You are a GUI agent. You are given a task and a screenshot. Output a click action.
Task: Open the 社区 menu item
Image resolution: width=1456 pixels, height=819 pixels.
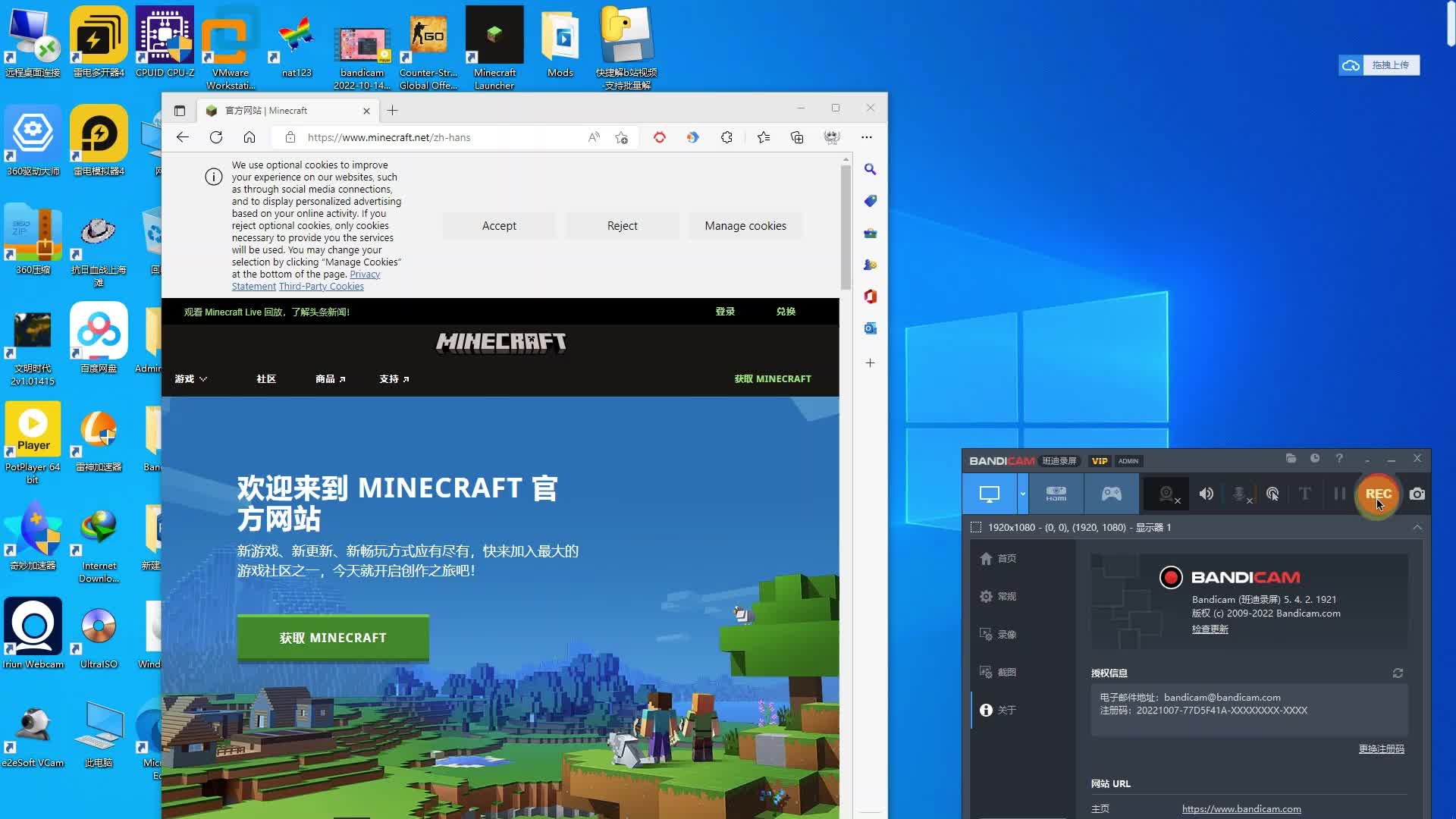click(x=266, y=379)
